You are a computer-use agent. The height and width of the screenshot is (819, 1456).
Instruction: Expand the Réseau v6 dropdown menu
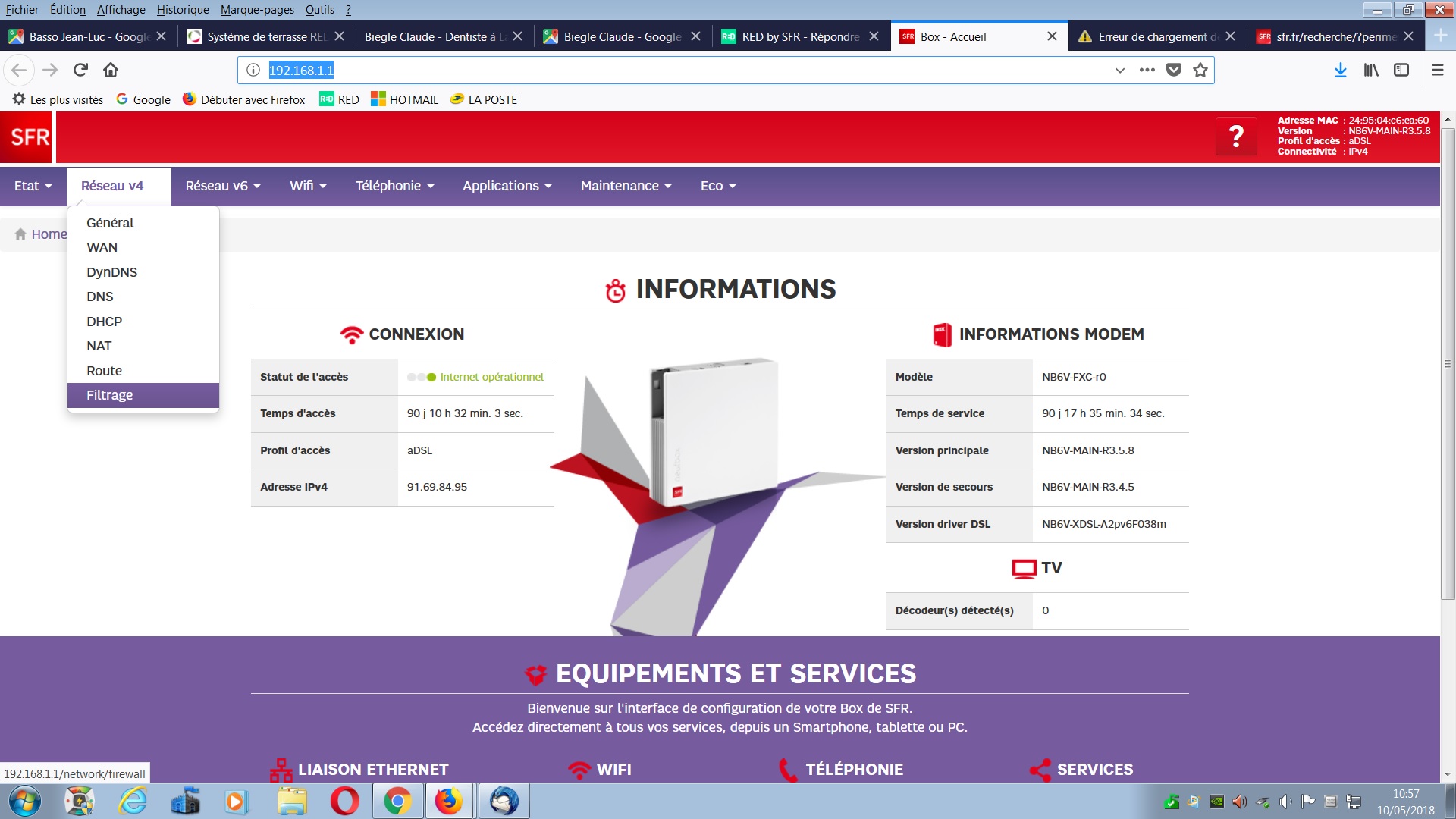223,186
